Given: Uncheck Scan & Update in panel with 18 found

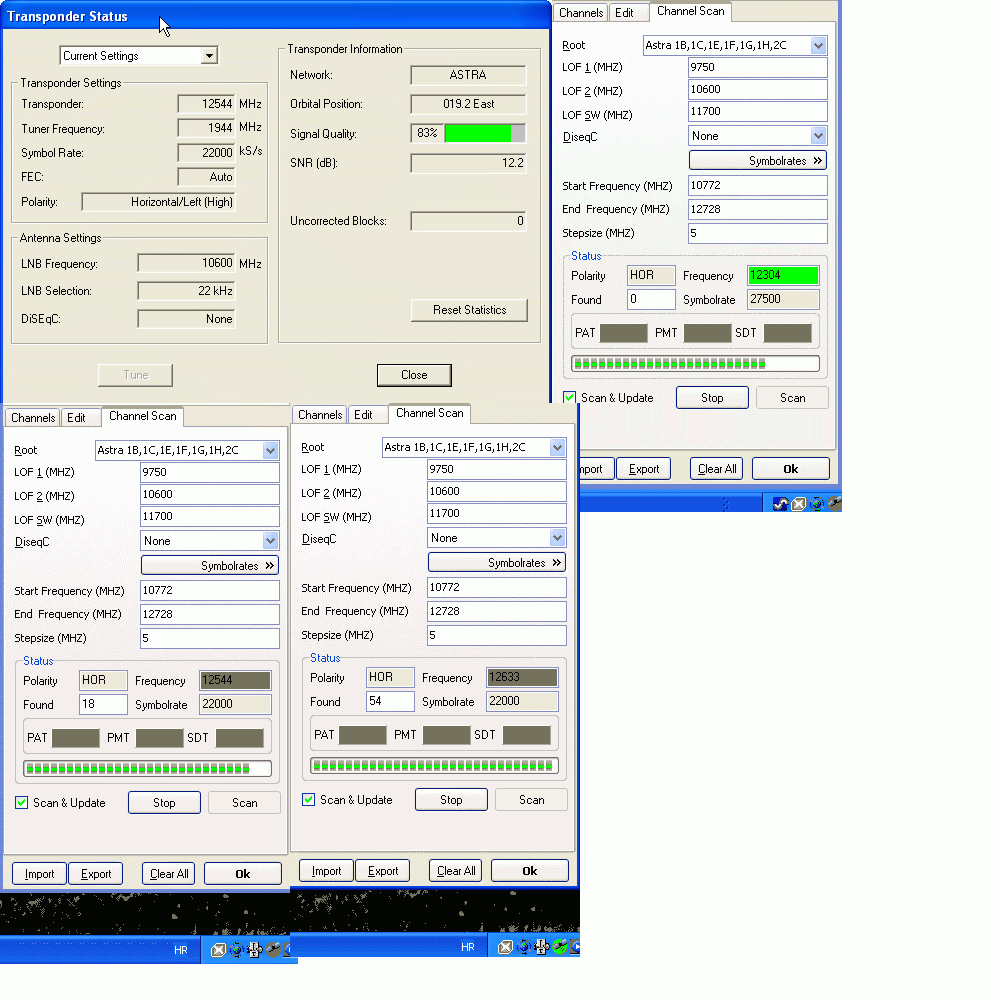Looking at the screenshot, I should pos(22,803).
